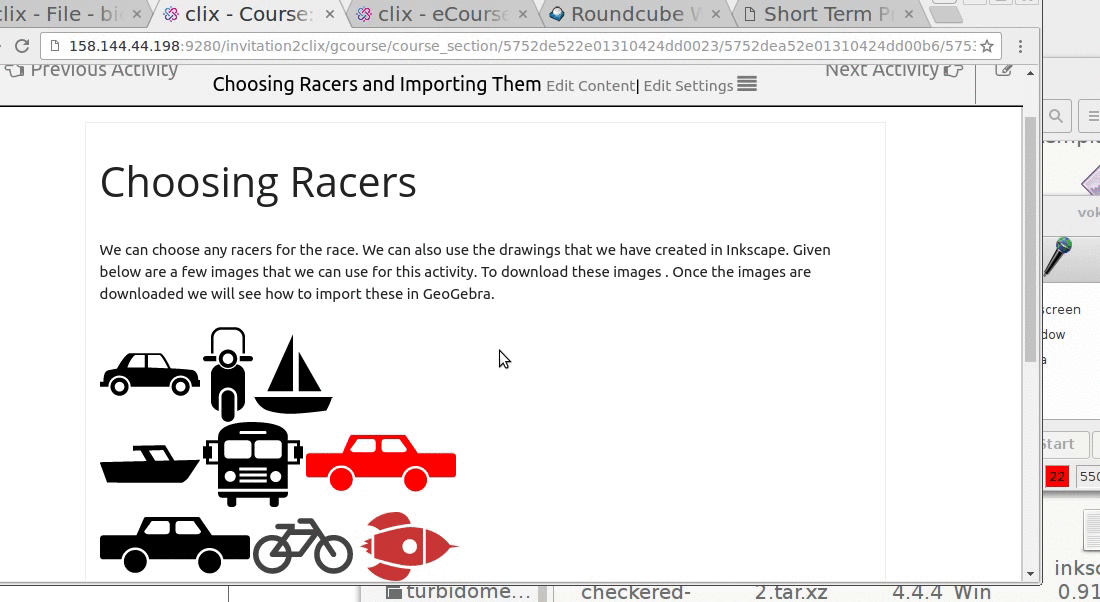The width and height of the screenshot is (1100, 602).
Task: Click the school bus image
Action: pyautogui.click(x=253, y=464)
